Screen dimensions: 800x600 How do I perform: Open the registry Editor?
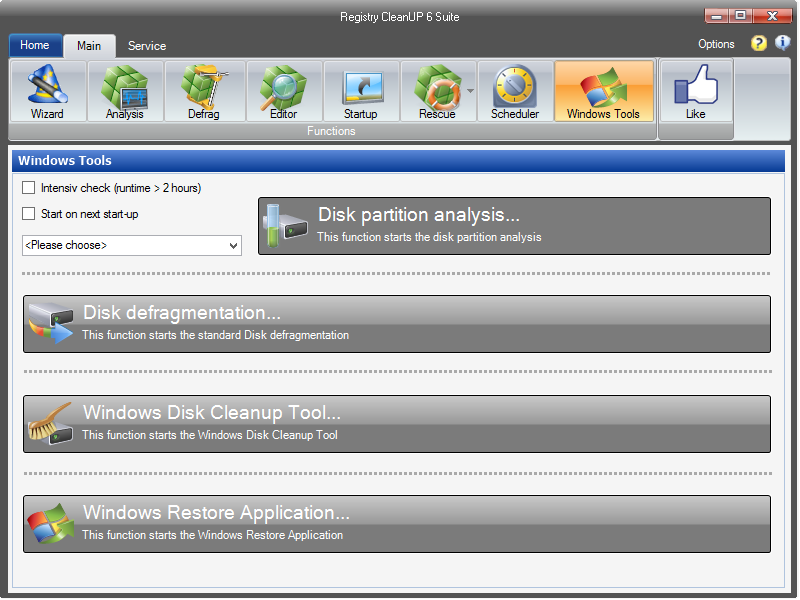click(x=284, y=91)
